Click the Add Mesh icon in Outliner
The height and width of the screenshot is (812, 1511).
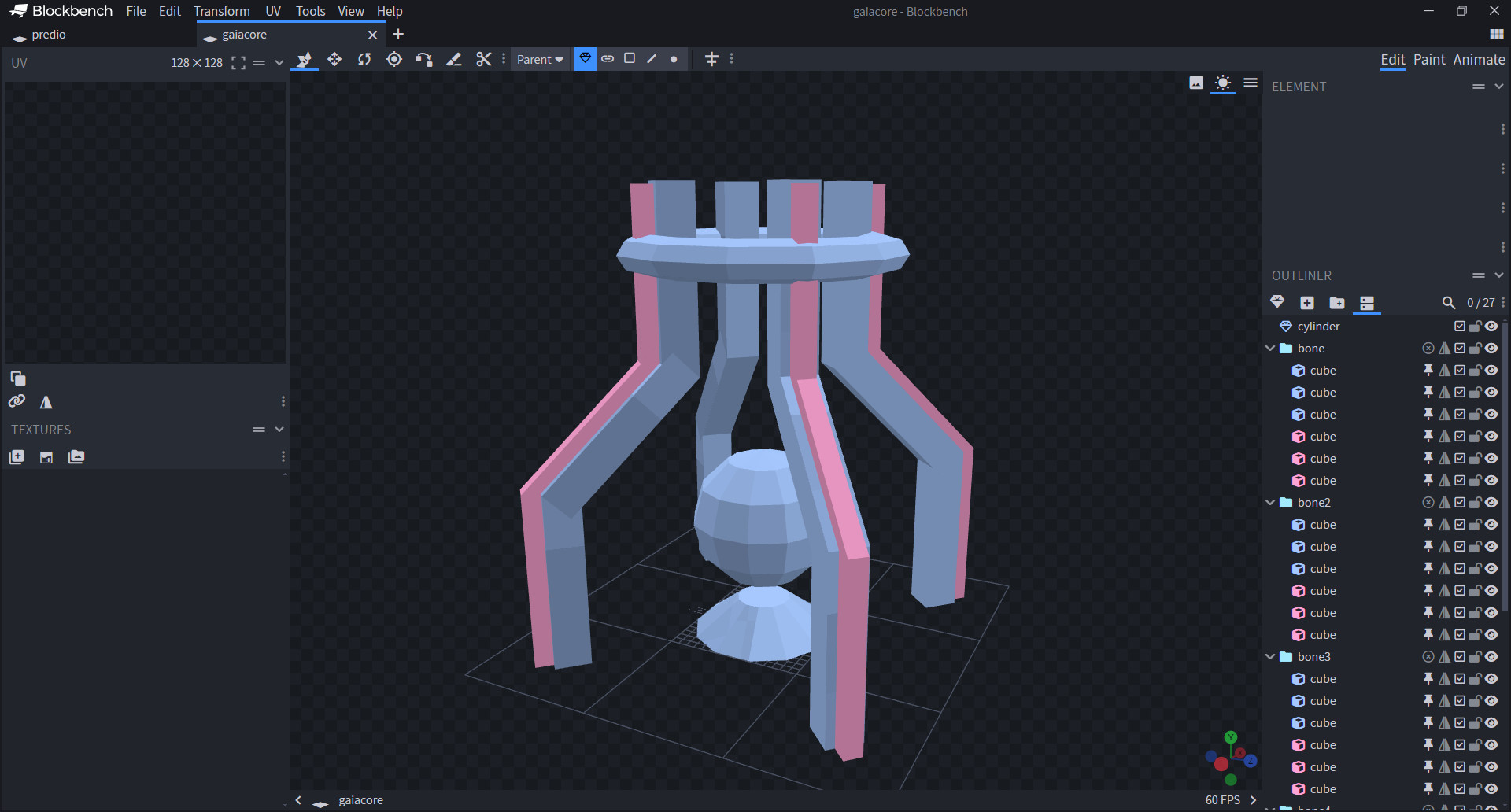1277,302
